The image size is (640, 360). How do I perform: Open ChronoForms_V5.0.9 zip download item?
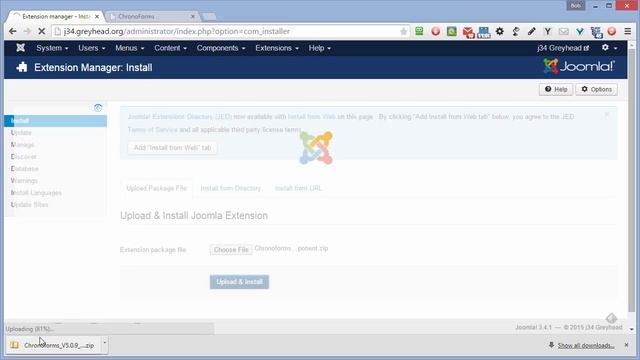point(54,345)
